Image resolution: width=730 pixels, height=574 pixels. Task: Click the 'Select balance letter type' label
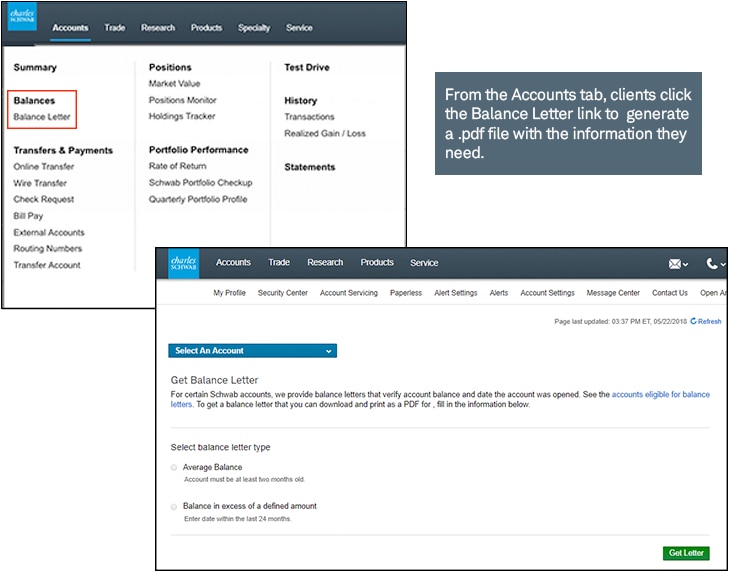pos(220,447)
